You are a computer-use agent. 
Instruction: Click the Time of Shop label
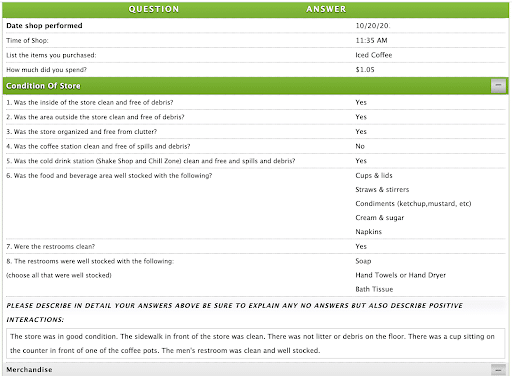(x=27, y=40)
